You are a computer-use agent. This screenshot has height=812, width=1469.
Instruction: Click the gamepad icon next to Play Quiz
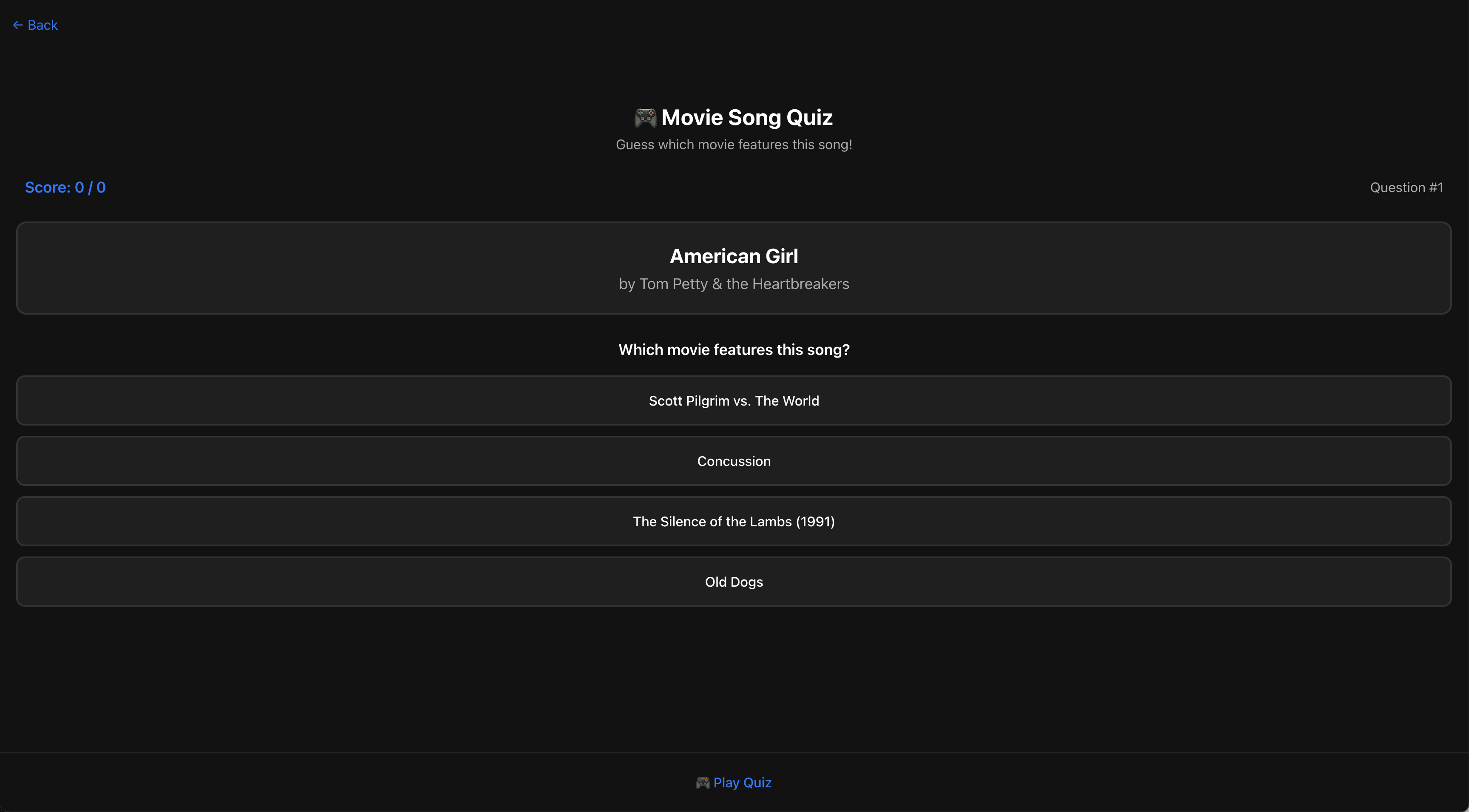click(x=703, y=782)
